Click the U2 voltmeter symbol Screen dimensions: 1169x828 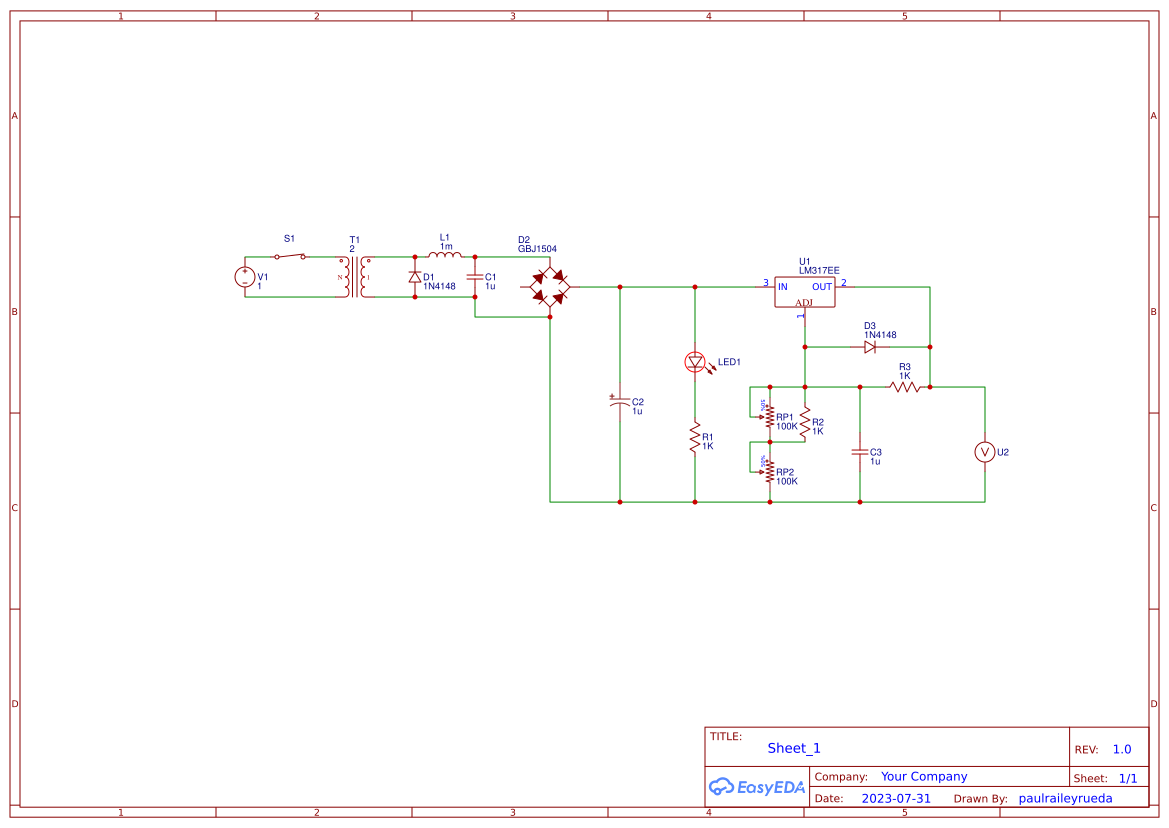click(984, 452)
